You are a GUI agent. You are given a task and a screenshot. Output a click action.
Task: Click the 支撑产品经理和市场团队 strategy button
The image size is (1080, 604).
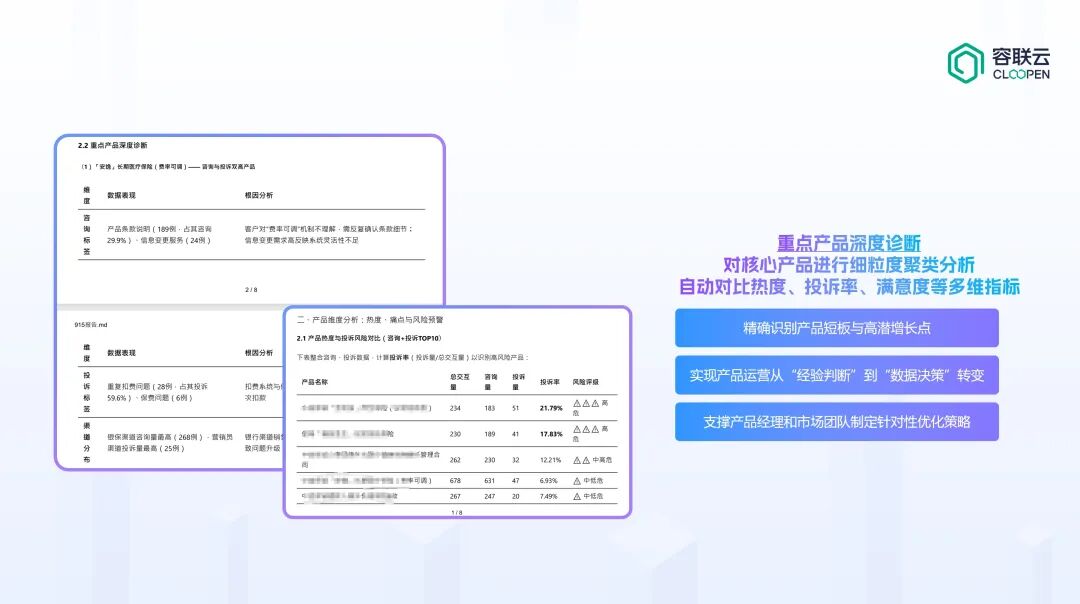pos(838,421)
